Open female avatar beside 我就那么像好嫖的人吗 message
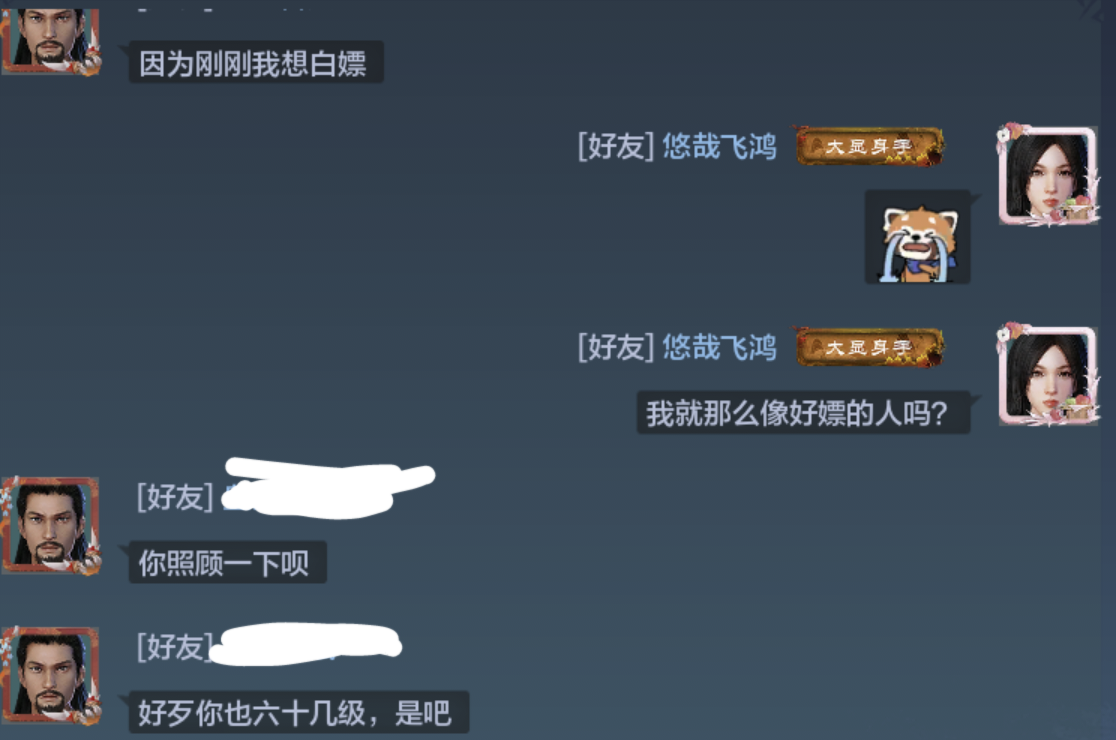The image size is (1116, 740). 1047,376
